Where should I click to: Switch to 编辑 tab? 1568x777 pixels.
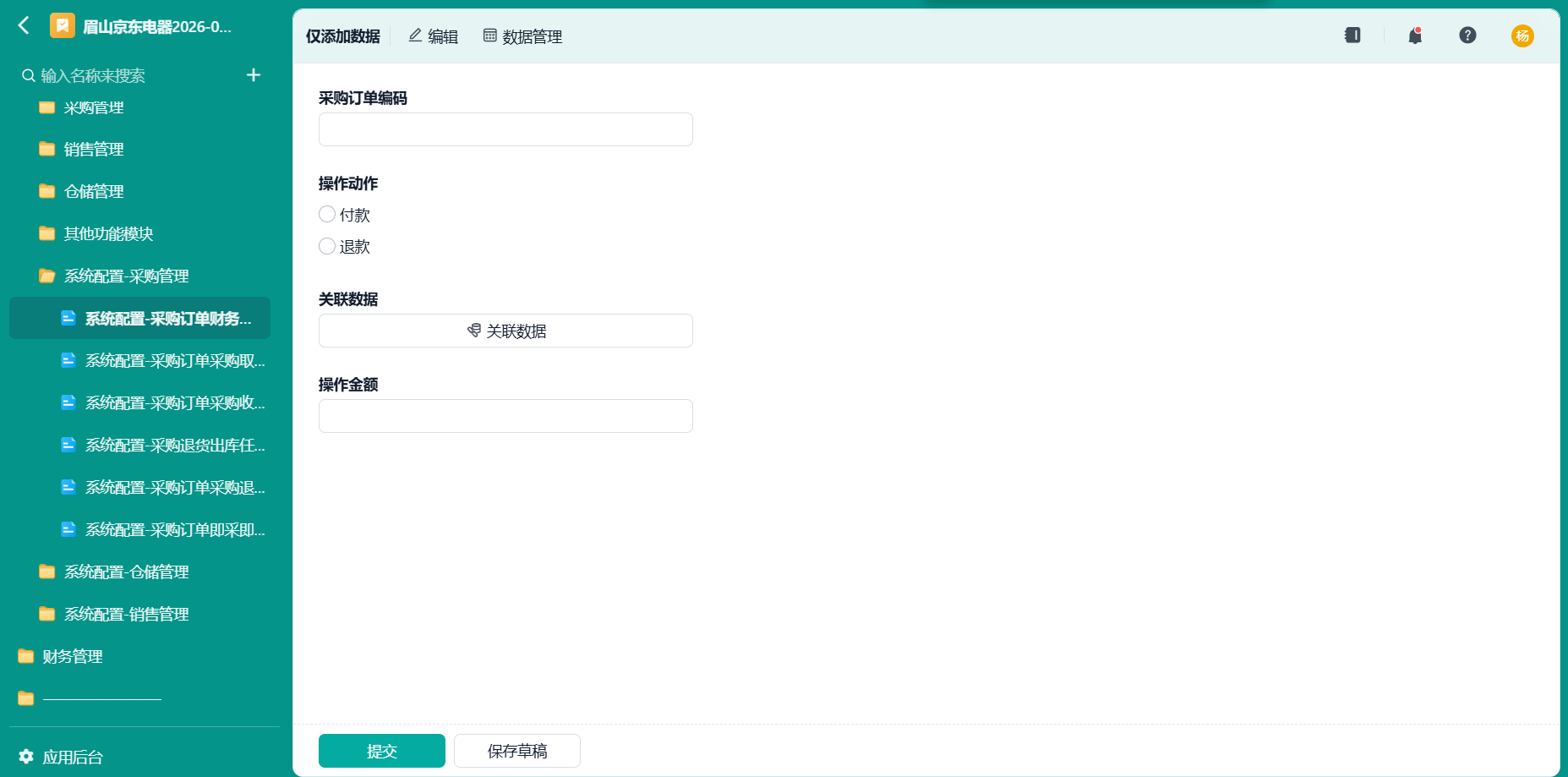433,36
